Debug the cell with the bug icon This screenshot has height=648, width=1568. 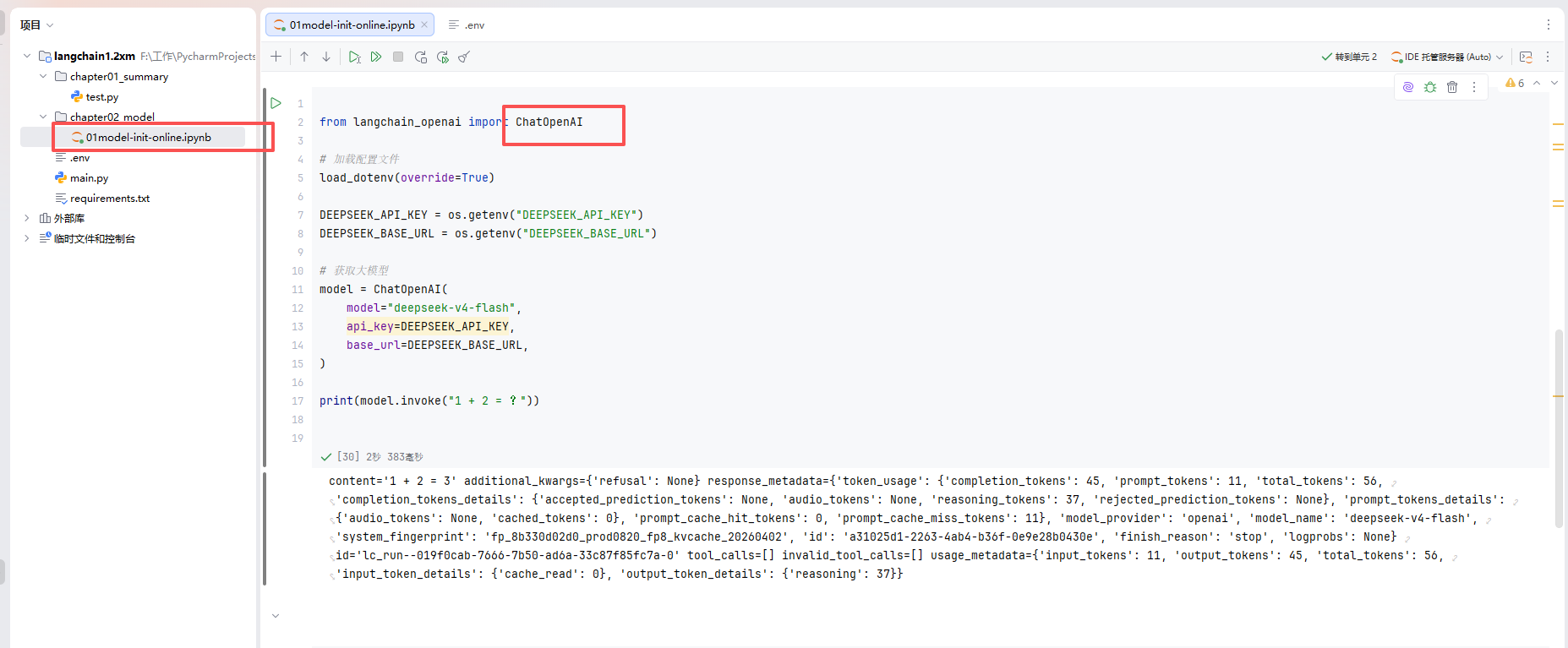(1430, 87)
